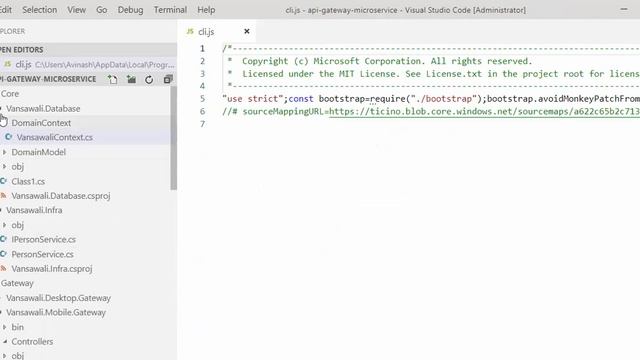Click line number 5 in the gutter
The height and width of the screenshot is (360, 640).
(x=202, y=99)
